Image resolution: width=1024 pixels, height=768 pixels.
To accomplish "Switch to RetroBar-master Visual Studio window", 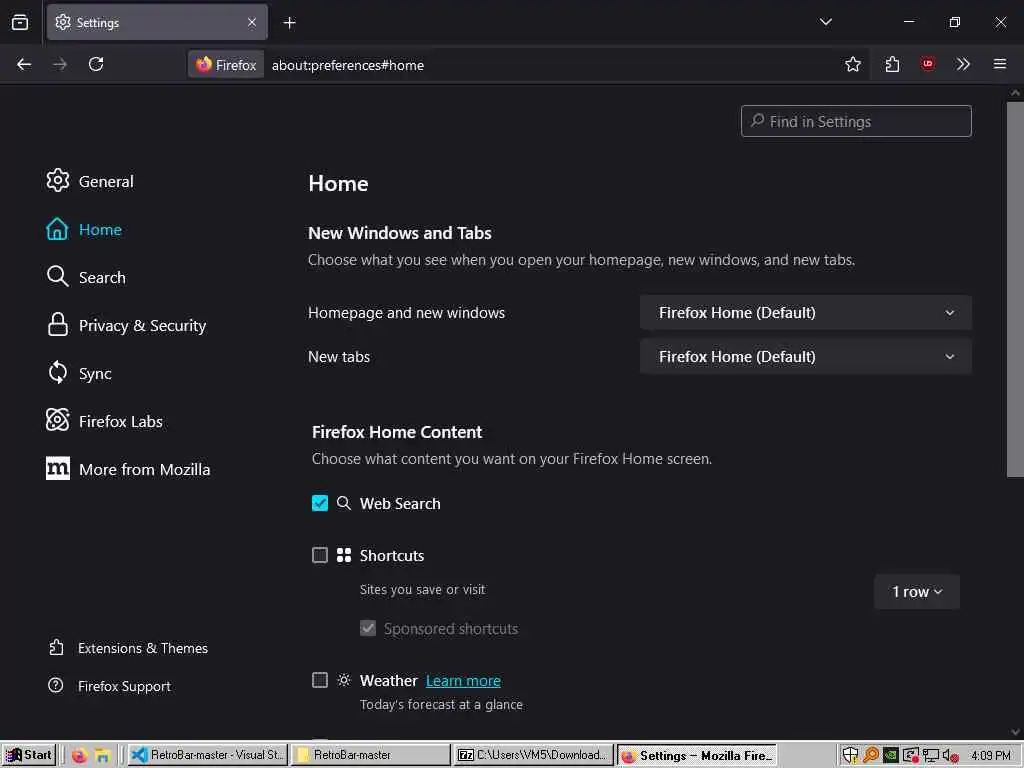I will [x=207, y=755].
